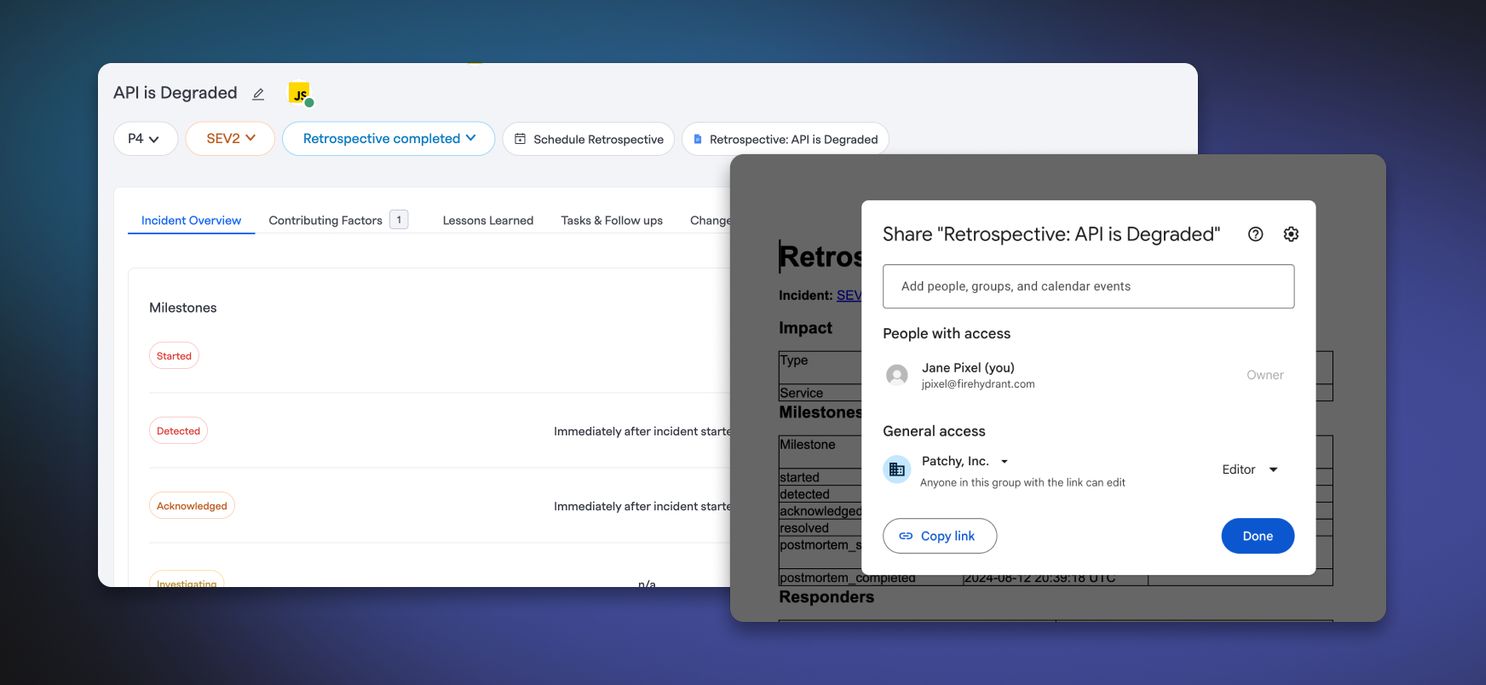
Task: Click the calendar icon on Schedule Retrospective
Action: (x=520, y=139)
